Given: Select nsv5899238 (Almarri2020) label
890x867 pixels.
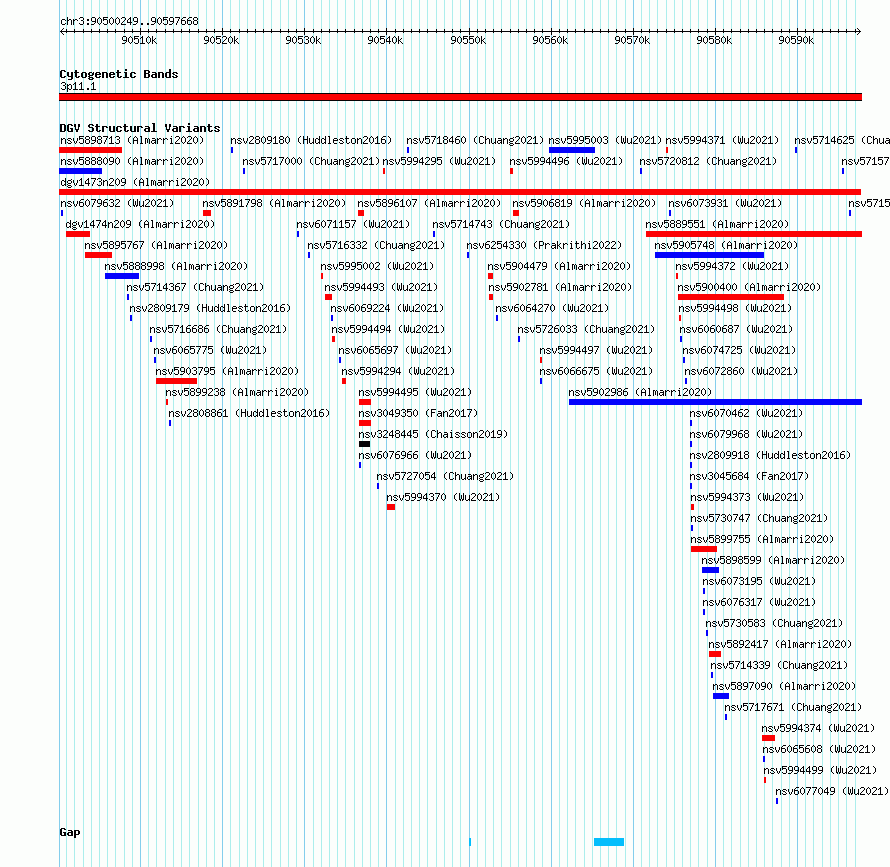Looking at the screenshot, I should tap(237, 392).
